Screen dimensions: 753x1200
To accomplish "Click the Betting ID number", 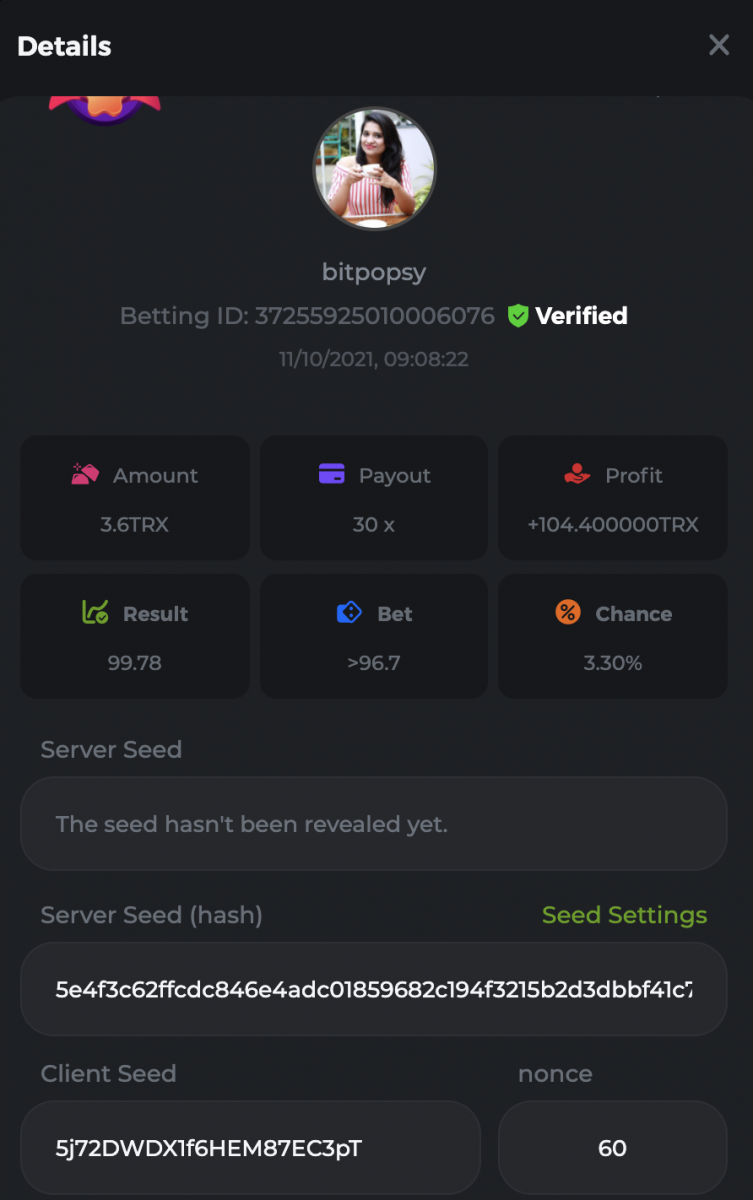I will 374,316.
